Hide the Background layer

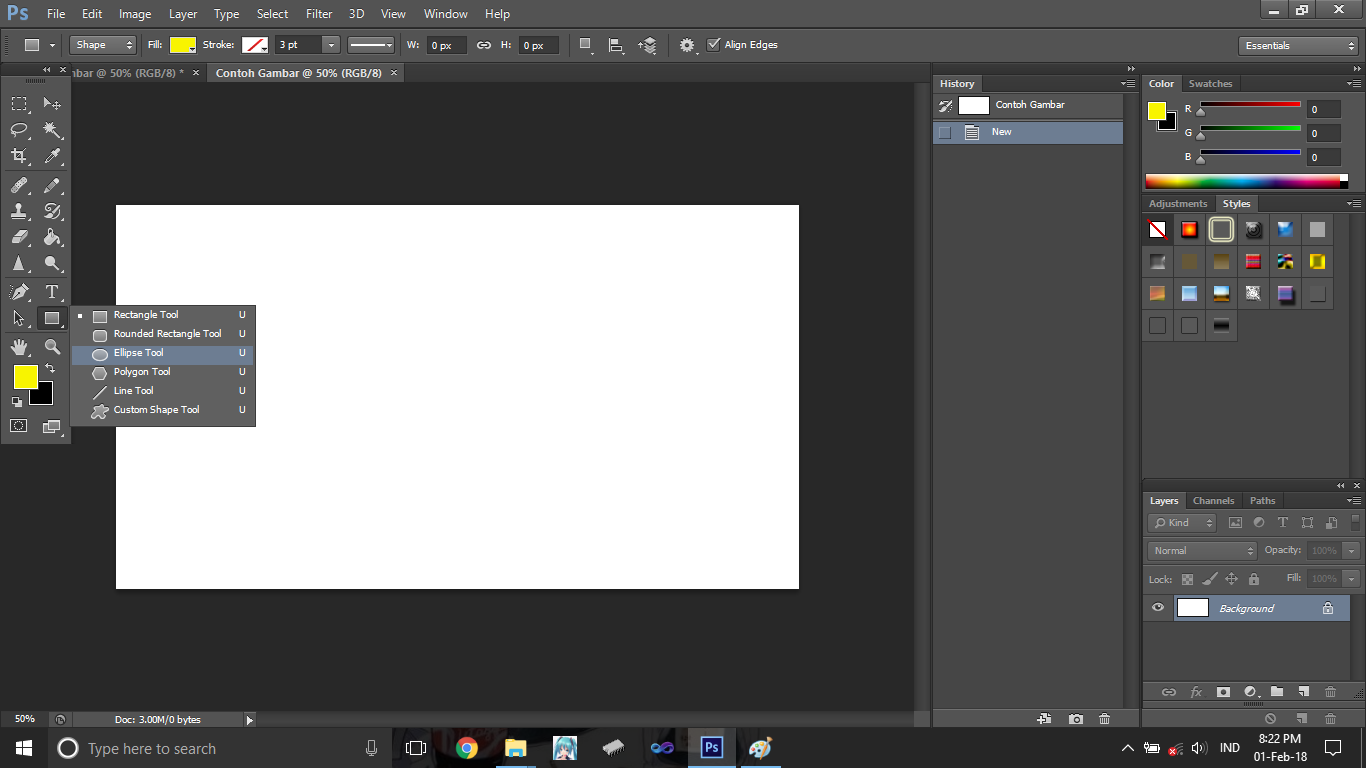pyautogui.click(x=1157, y=607)
